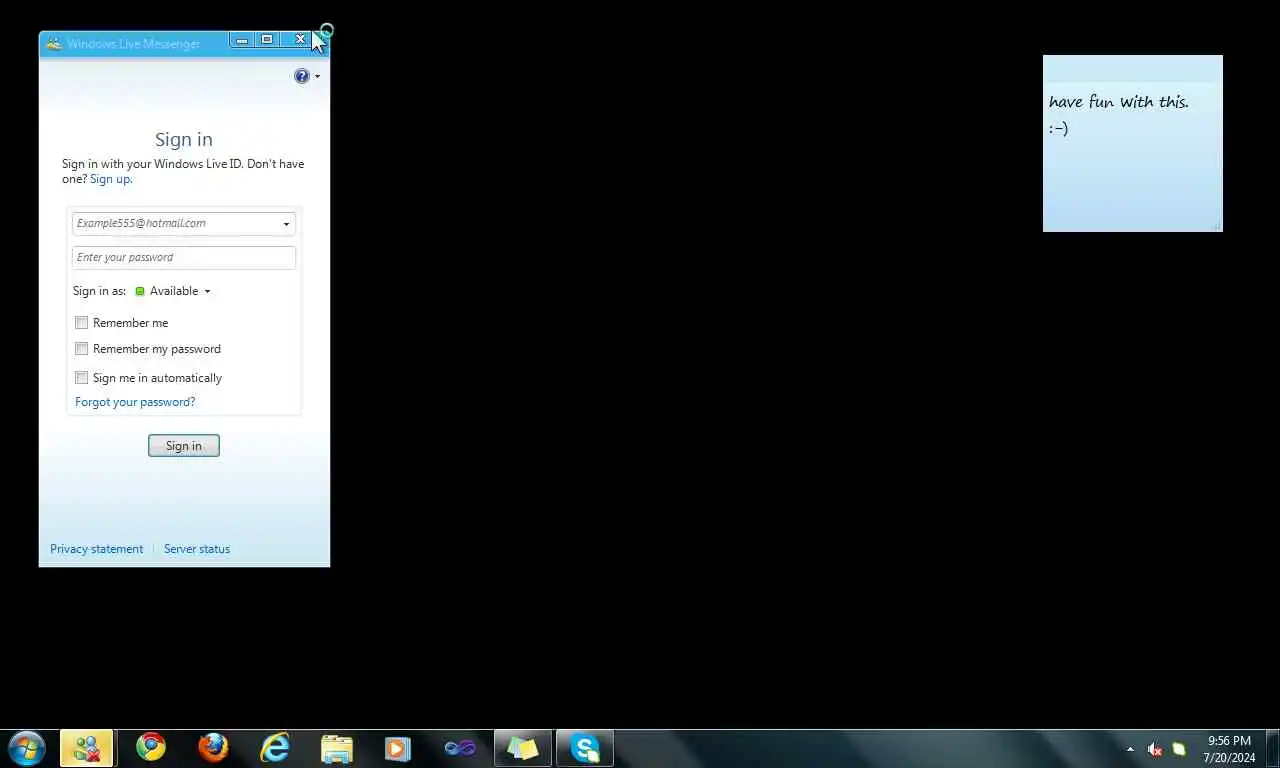Focus the Enter your password field

point(184,258)
